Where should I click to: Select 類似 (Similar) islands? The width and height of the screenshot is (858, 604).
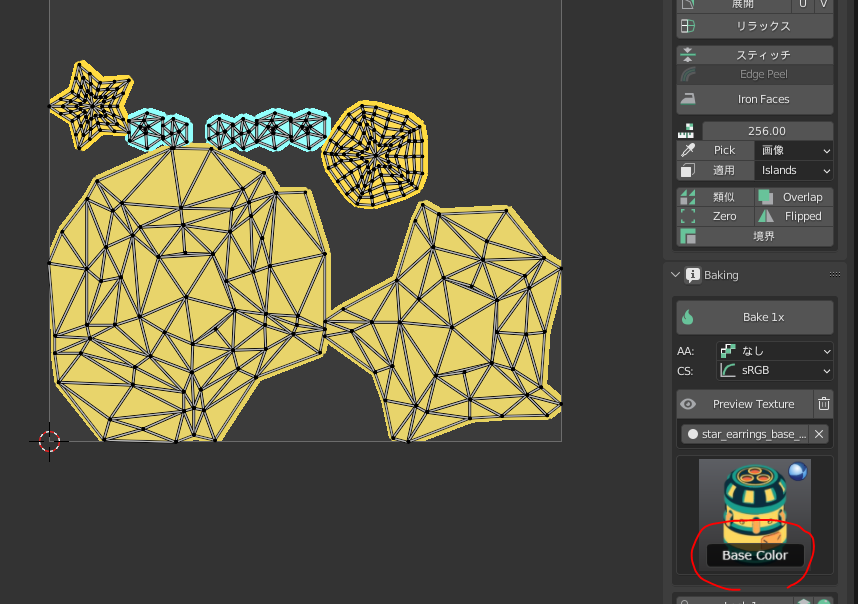714,197
